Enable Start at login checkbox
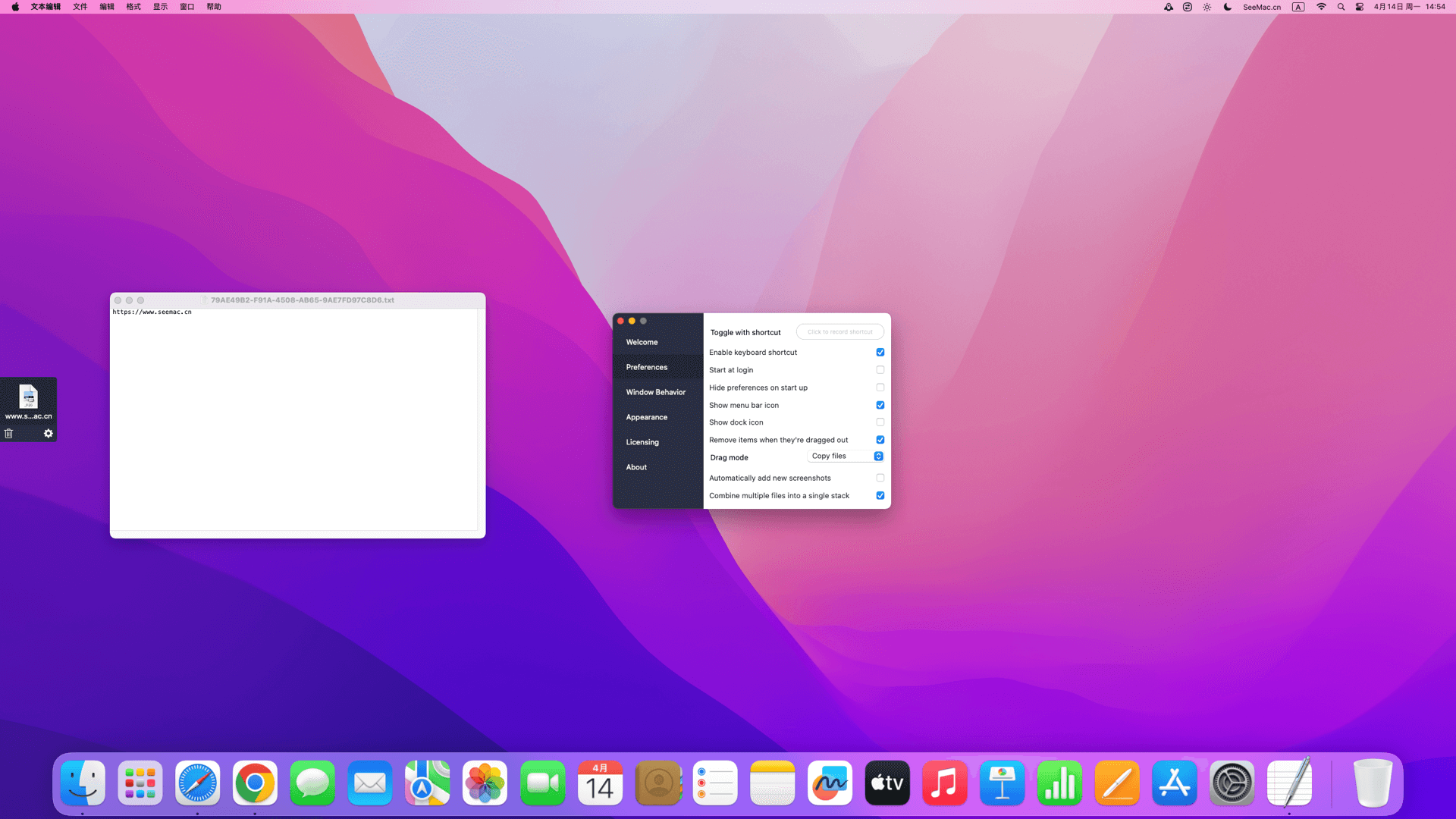 point(880,370)
